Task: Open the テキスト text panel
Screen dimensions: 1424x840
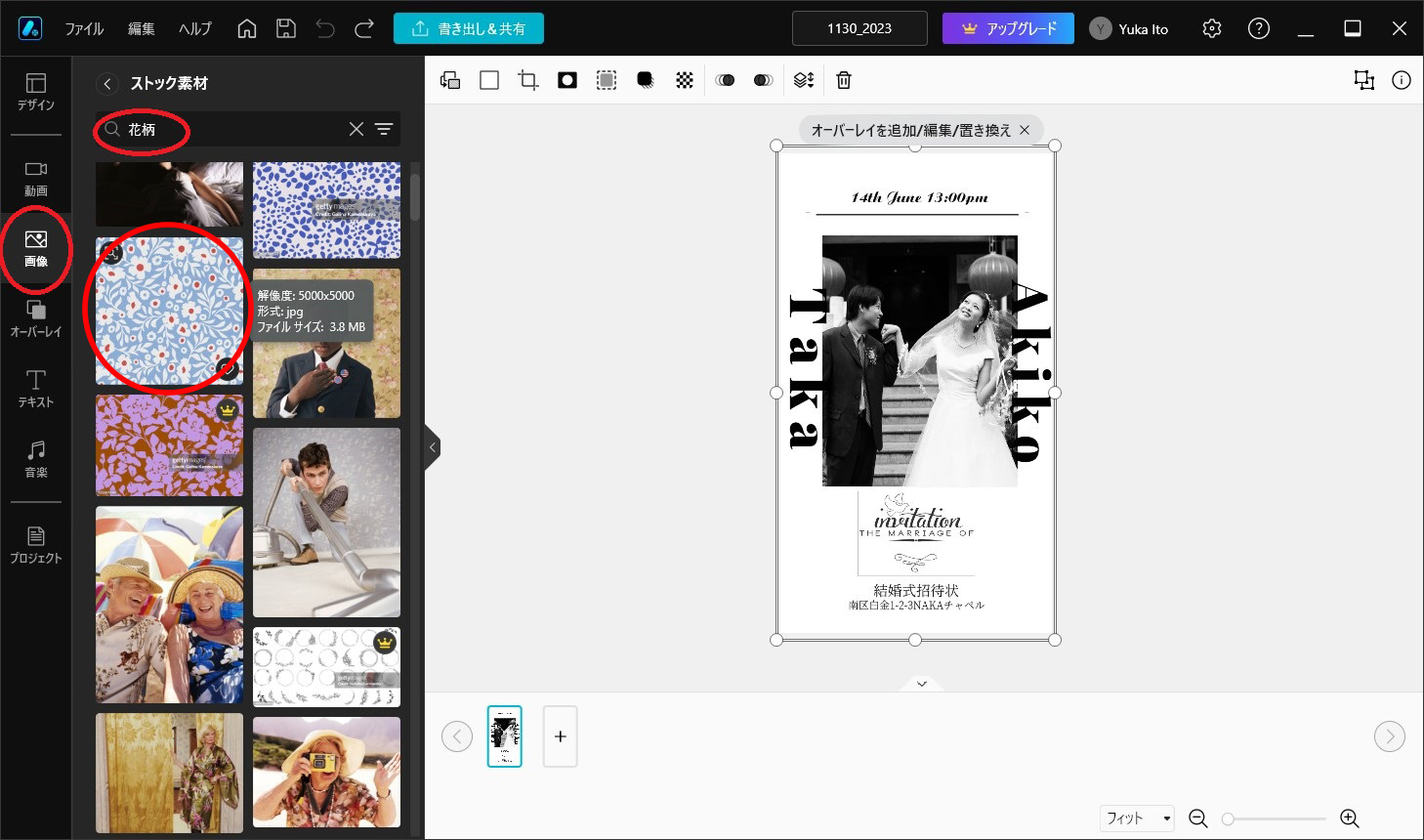Action: [x=36, y=389]
